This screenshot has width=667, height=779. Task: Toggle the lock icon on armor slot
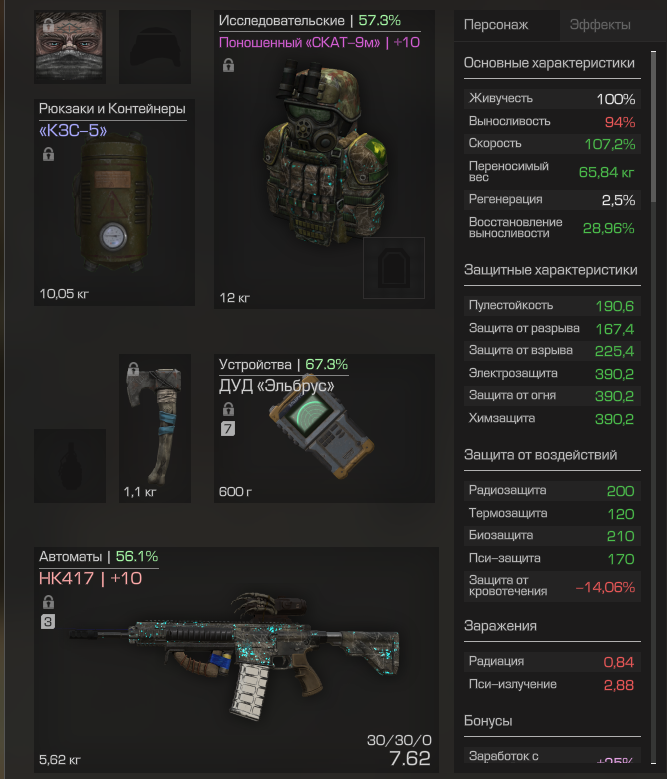pyautogui.click(x=228, y=65)
